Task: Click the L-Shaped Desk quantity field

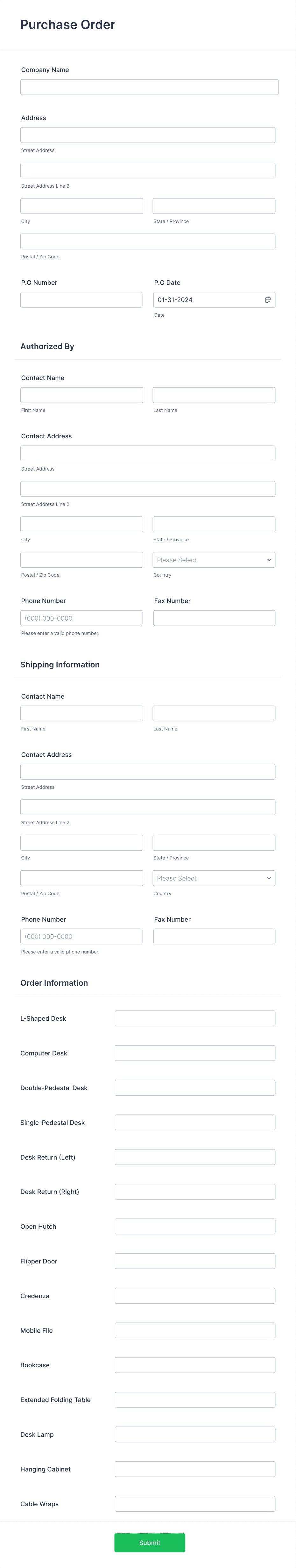Action: coord(195,1018)
